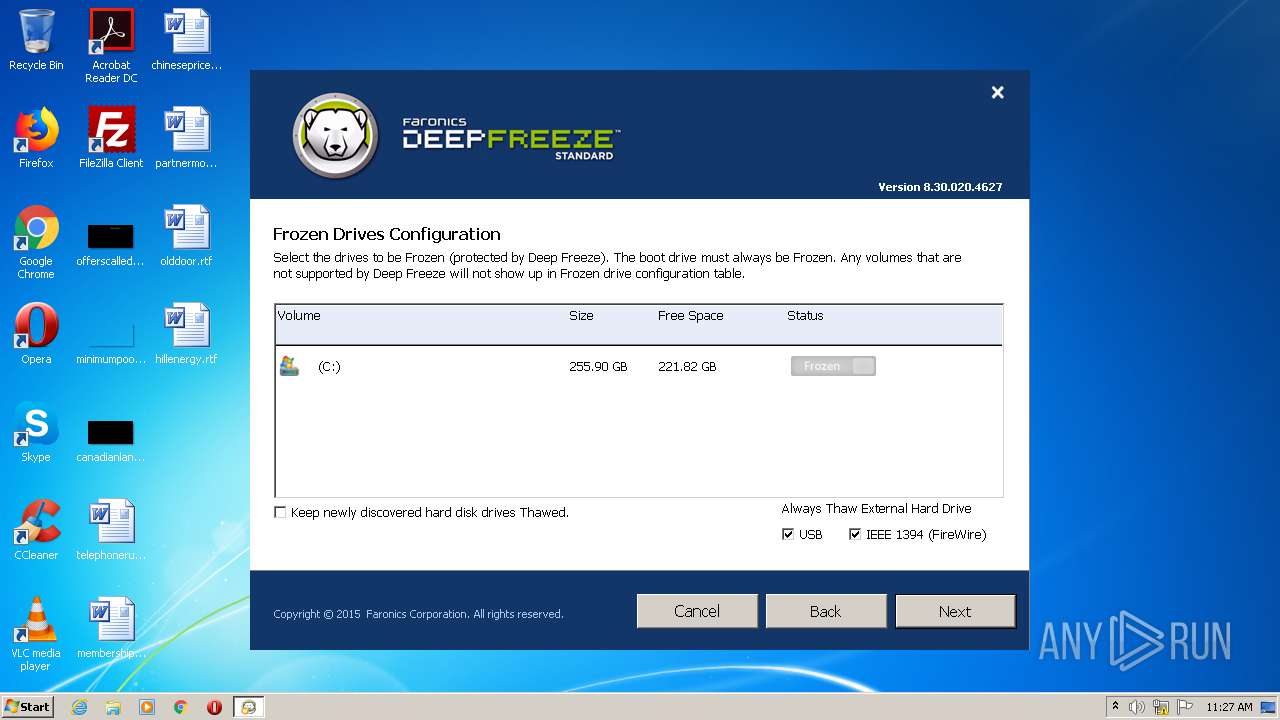Click Next to continue installation
The width and height of the screenshot is (1280, 720).
[955, 611]
